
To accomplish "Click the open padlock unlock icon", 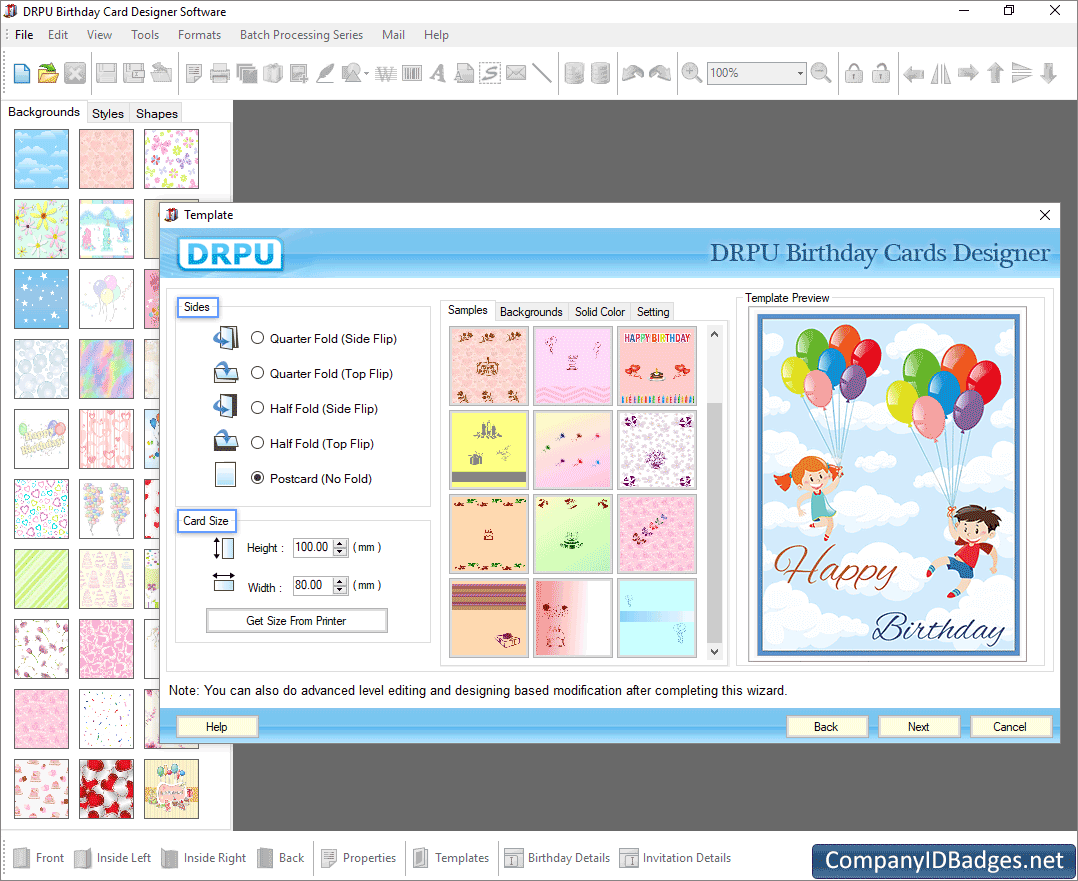I will click(881, 73).
